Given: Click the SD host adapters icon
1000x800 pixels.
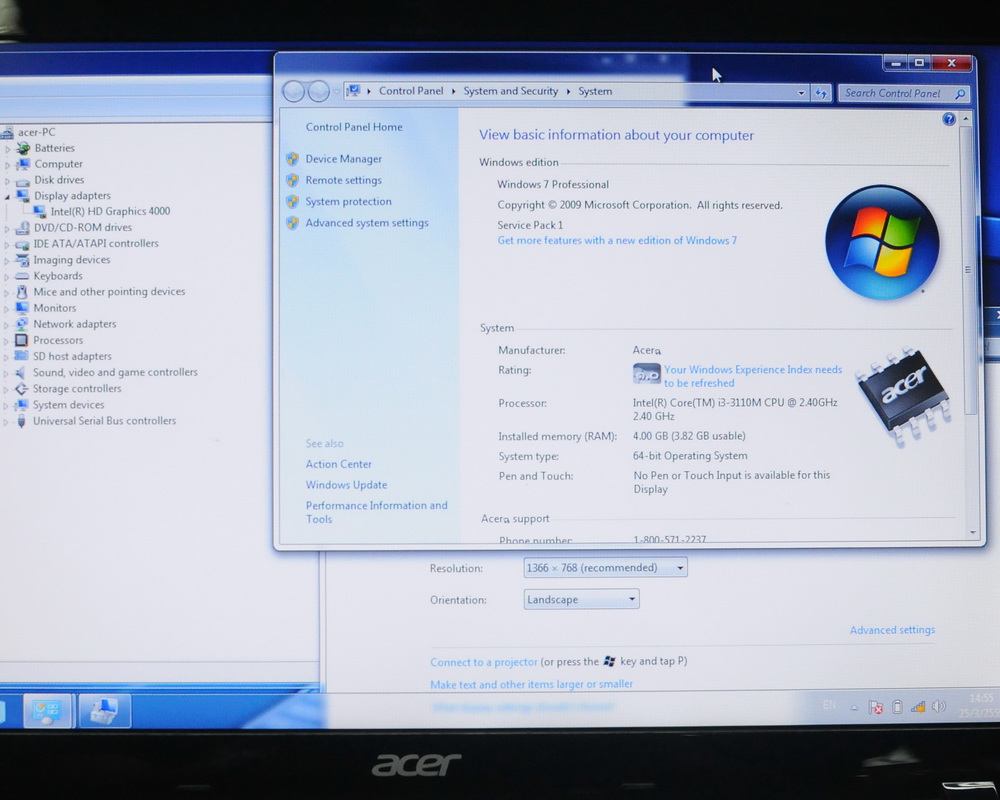Looking at the screenshot, I should point(22,356).
